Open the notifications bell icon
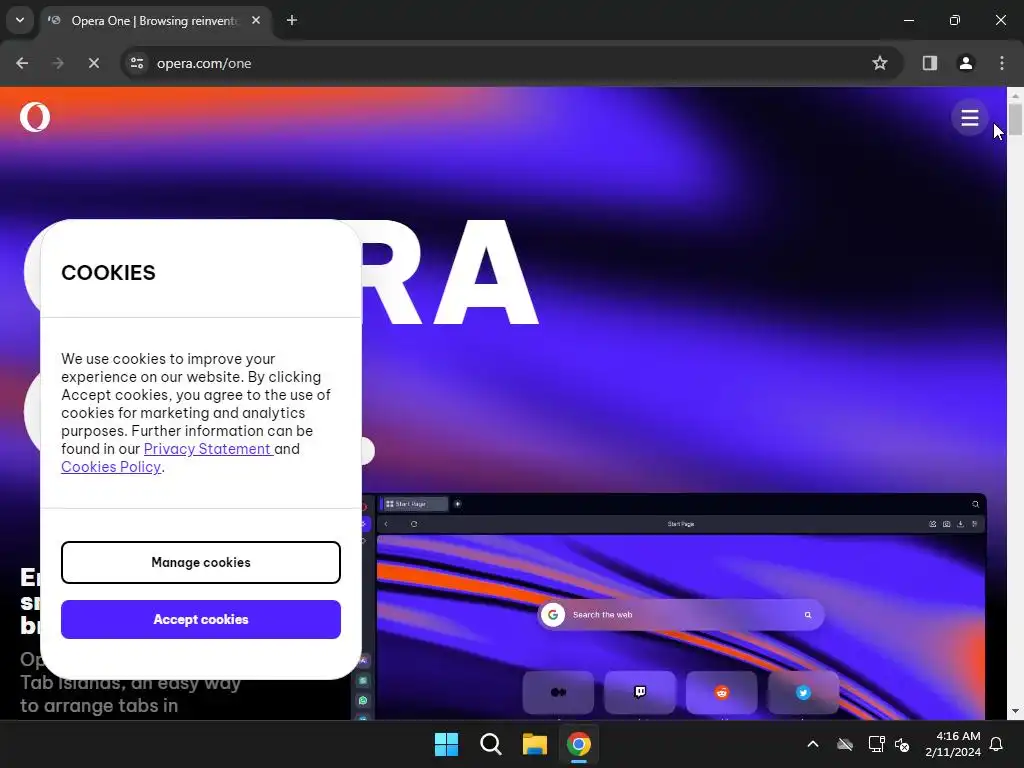The width and height of the screenshot is (1024, 768). click(997, 744)
